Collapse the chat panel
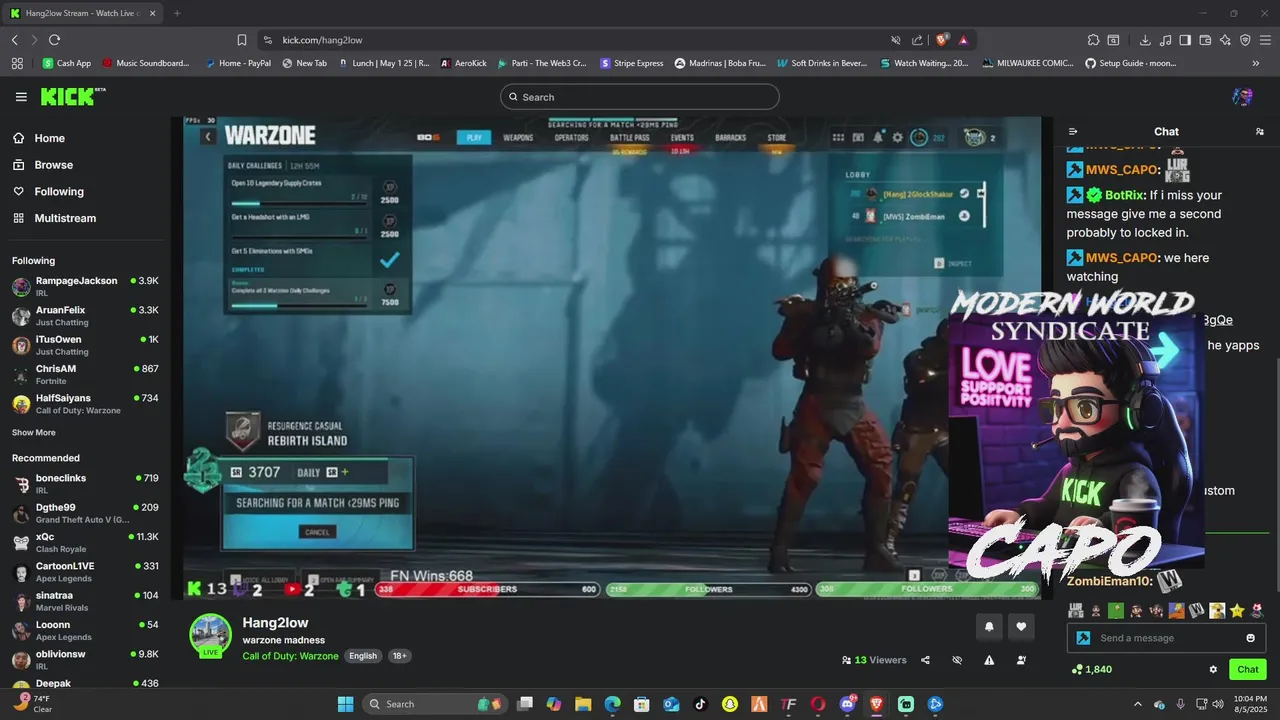 coord(1073,131)
